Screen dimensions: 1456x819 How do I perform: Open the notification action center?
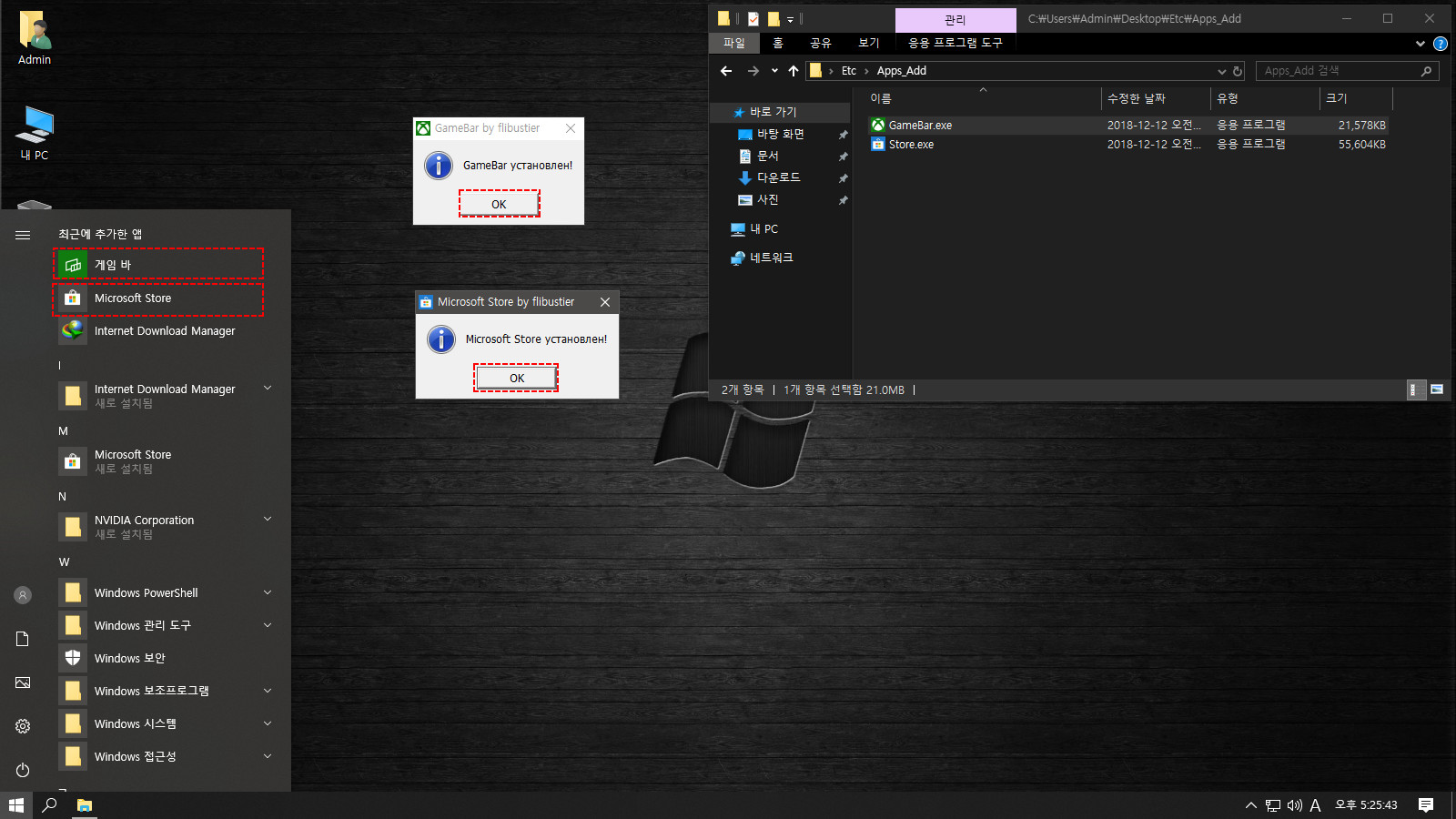coord(1426,805)
